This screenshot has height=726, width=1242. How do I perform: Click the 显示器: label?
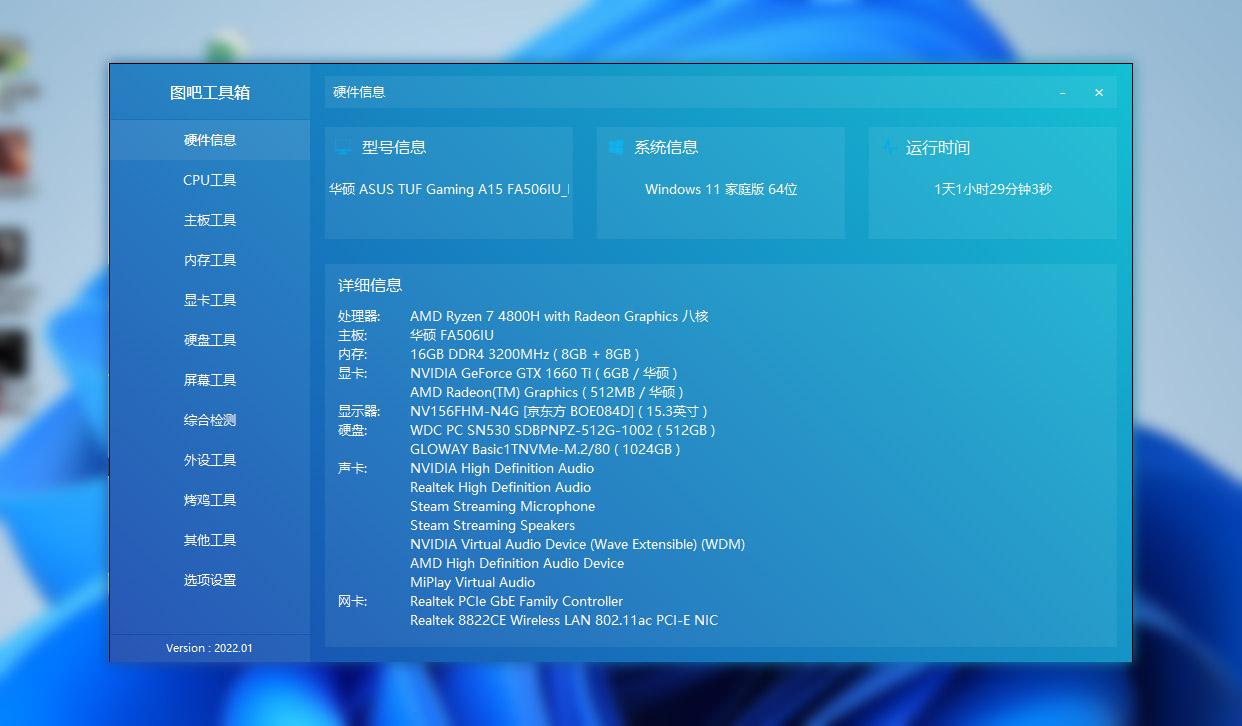click(x=359, y=411)
